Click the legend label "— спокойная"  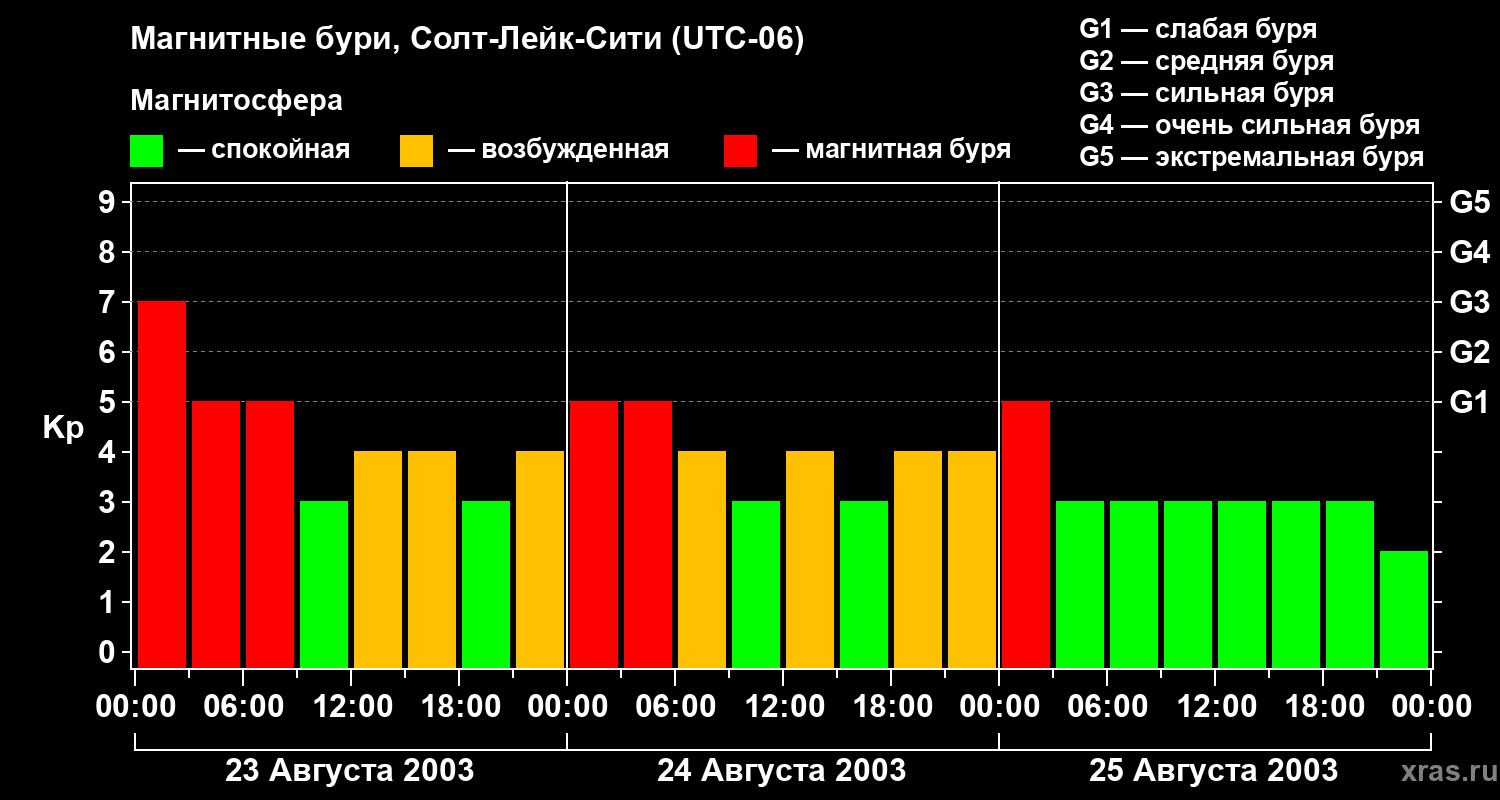264,150
